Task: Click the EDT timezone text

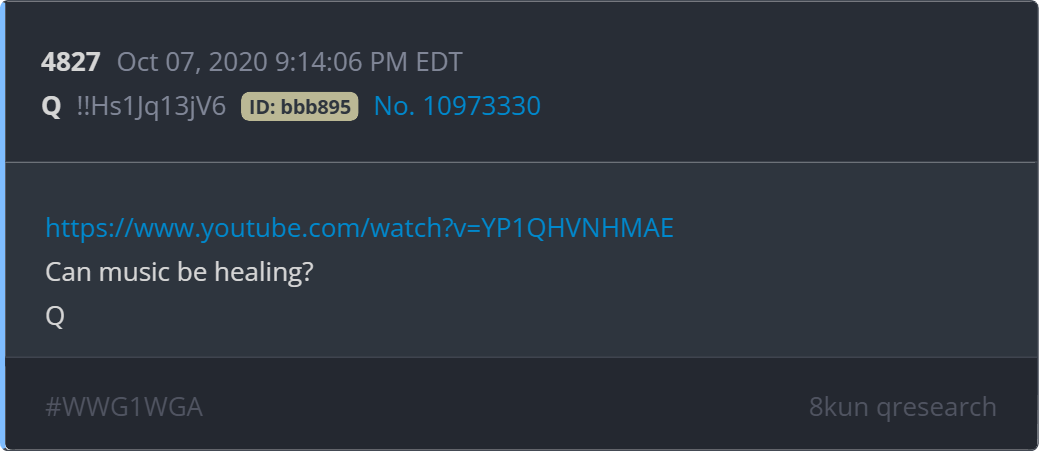Action: click(439, 62)
